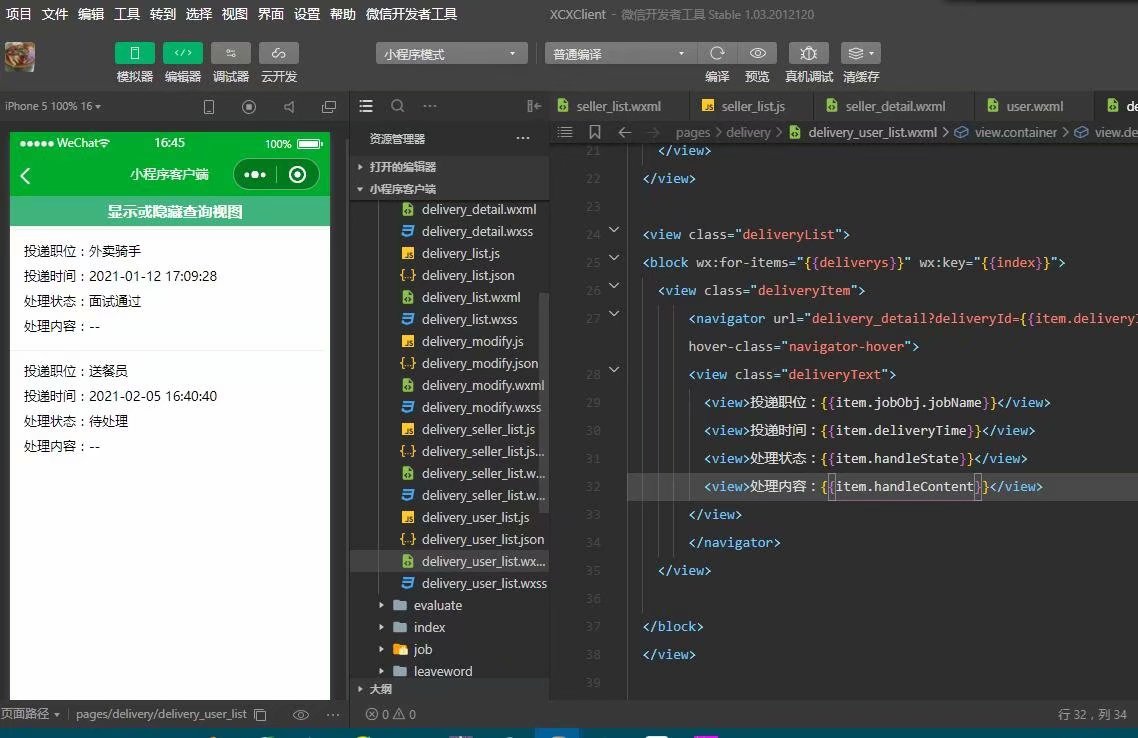Open the 文件 menu
Viewport: 1138px width, 738px height.
[54, 14]
